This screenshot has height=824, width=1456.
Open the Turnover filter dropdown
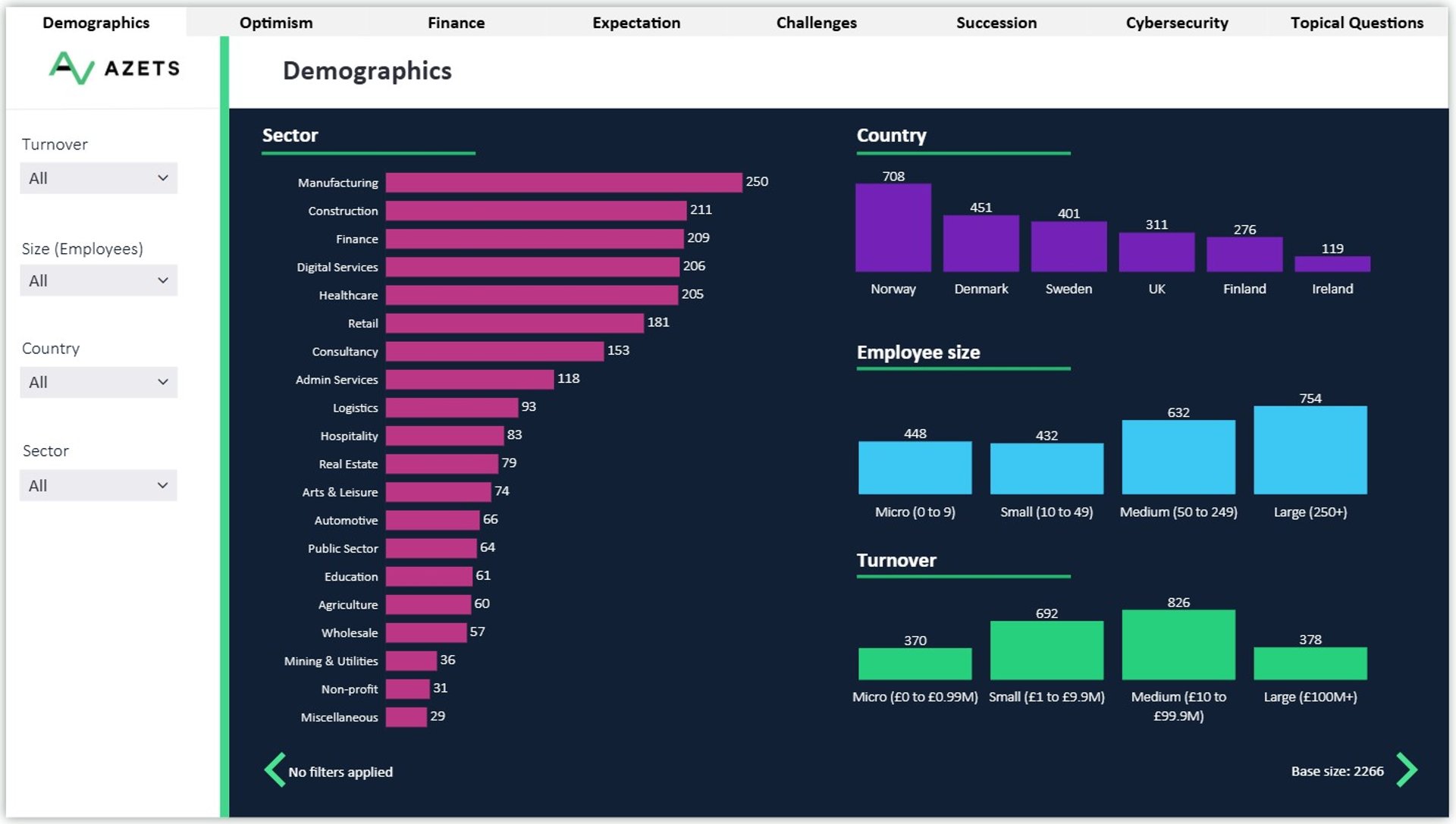click(x=99, y=178)
